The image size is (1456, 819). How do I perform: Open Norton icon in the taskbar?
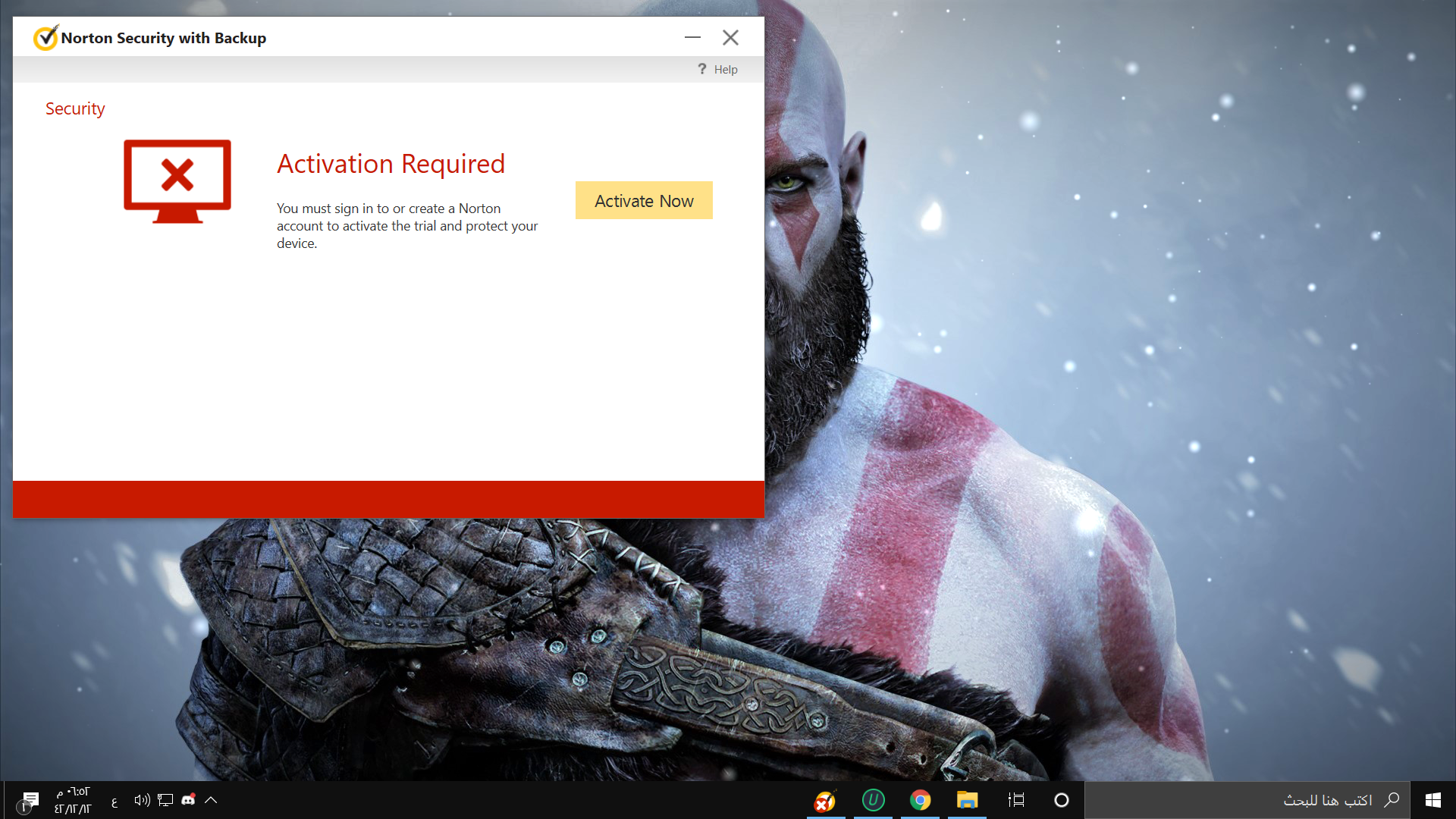click(825, 800)
